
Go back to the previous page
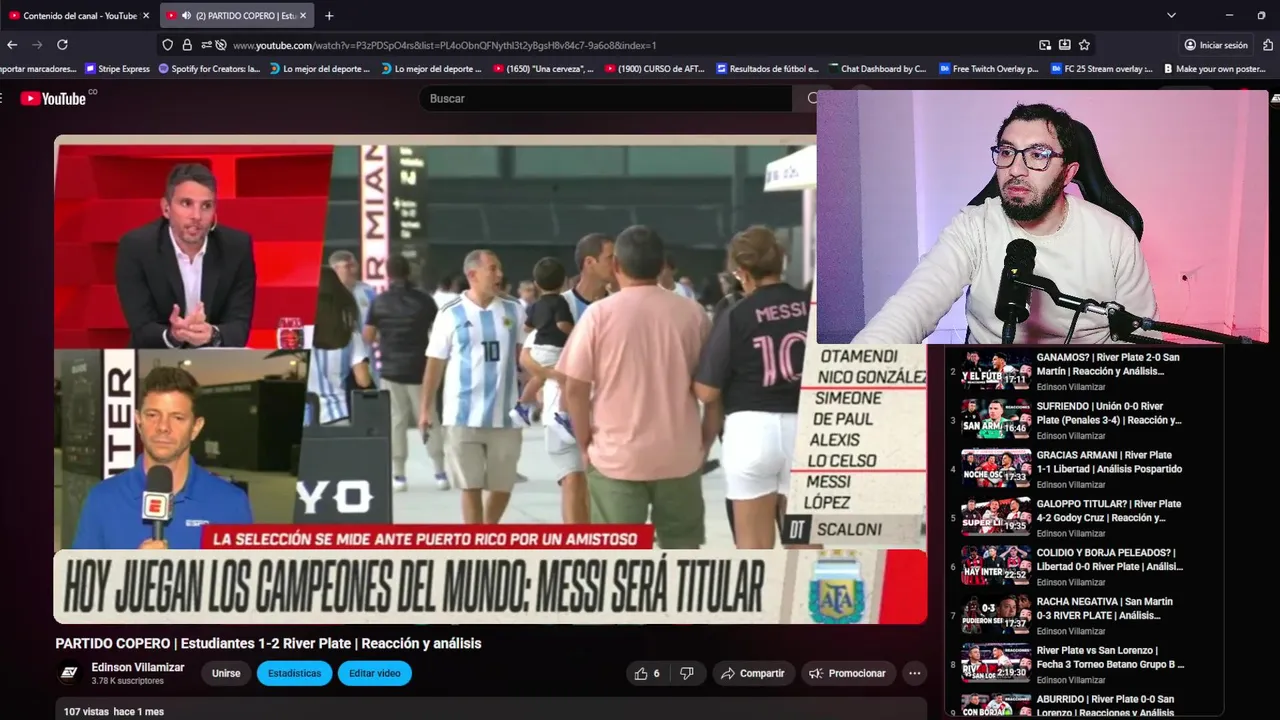[x=12, y=45]
